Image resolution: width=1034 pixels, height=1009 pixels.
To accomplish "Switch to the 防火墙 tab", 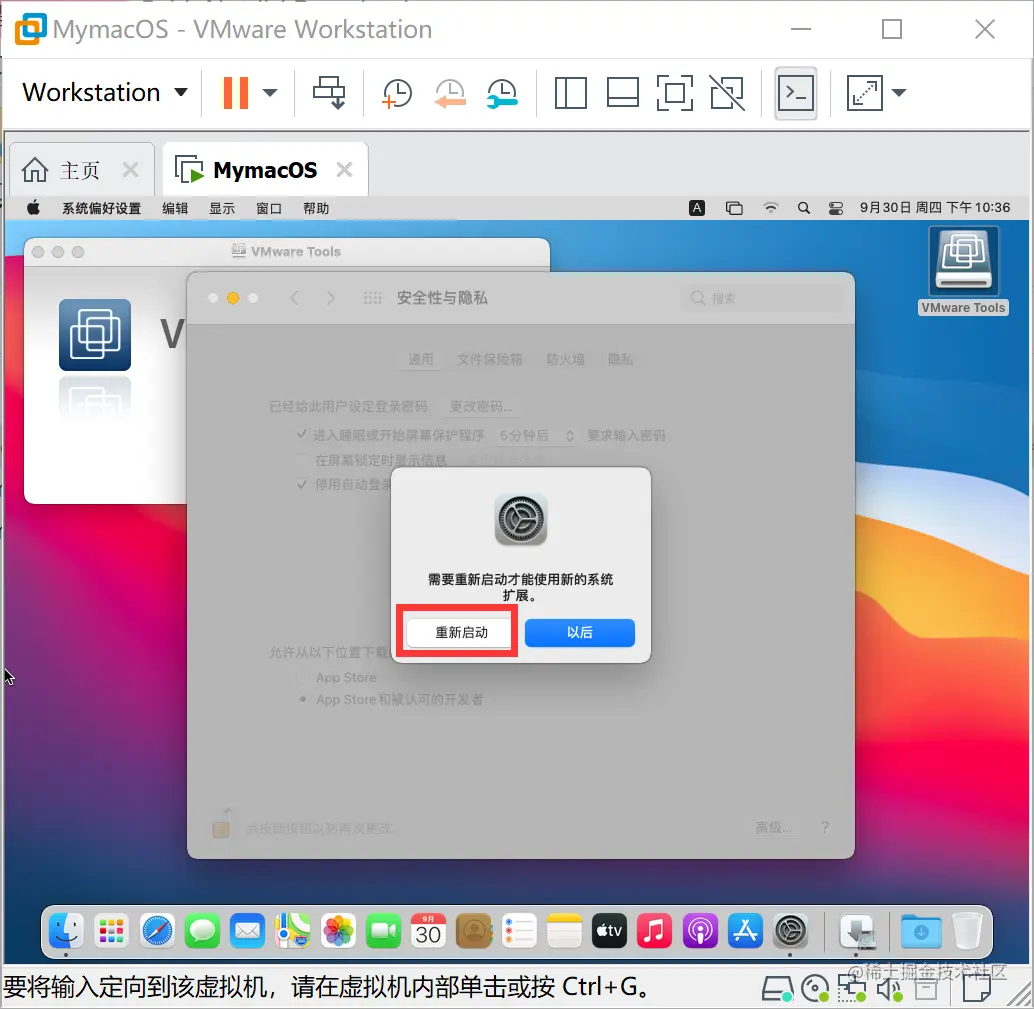I will [x=565, y=359].
